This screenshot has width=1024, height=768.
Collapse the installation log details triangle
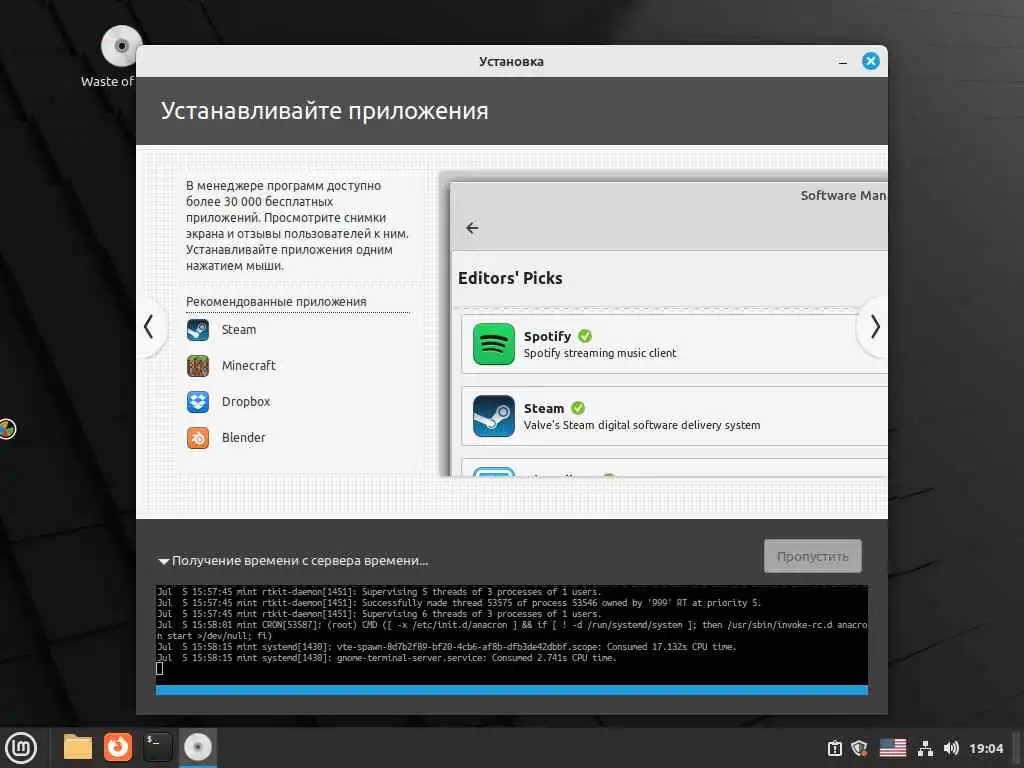tap(163, 561)
